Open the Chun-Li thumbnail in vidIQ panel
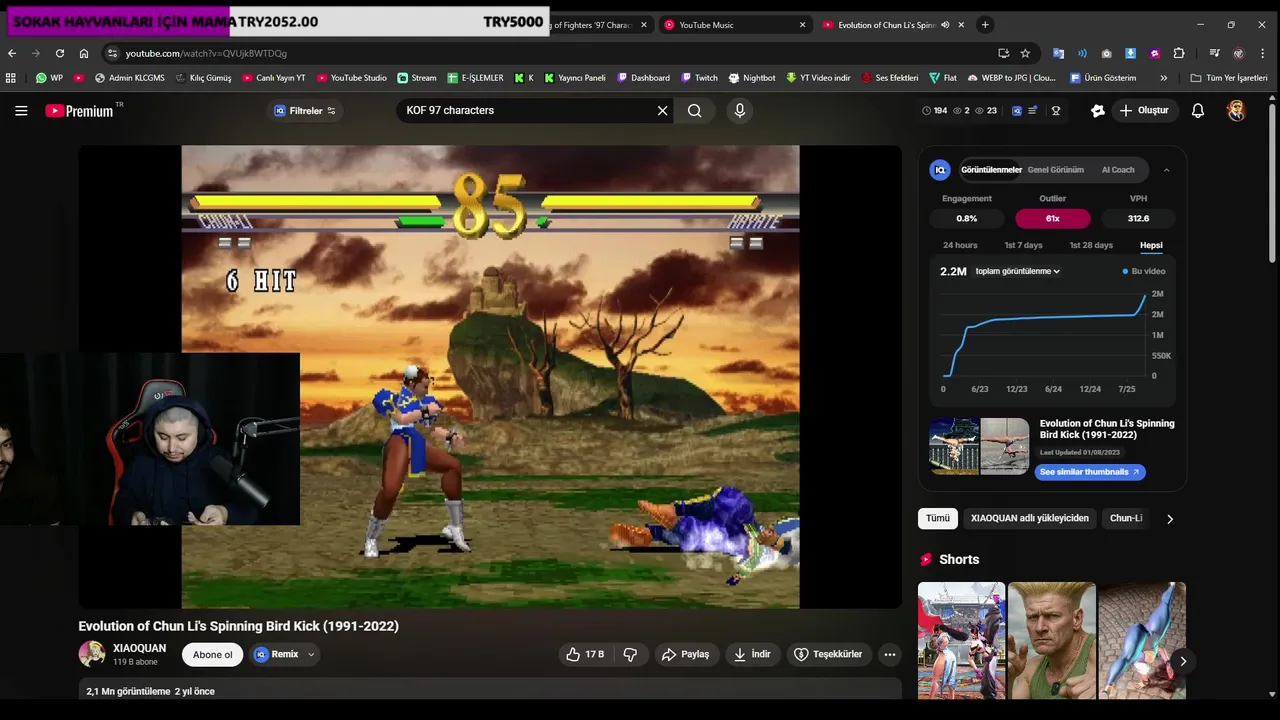The image size is (1280, 720). pos(979,446)
